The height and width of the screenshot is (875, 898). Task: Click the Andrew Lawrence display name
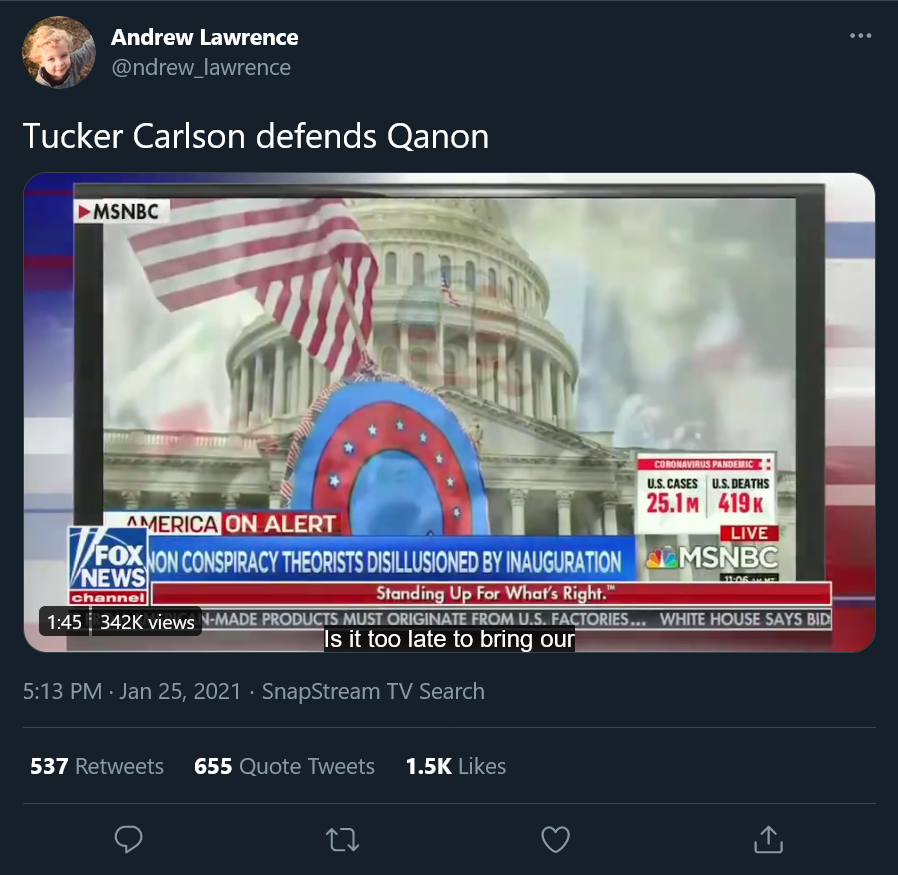point(204,37)
